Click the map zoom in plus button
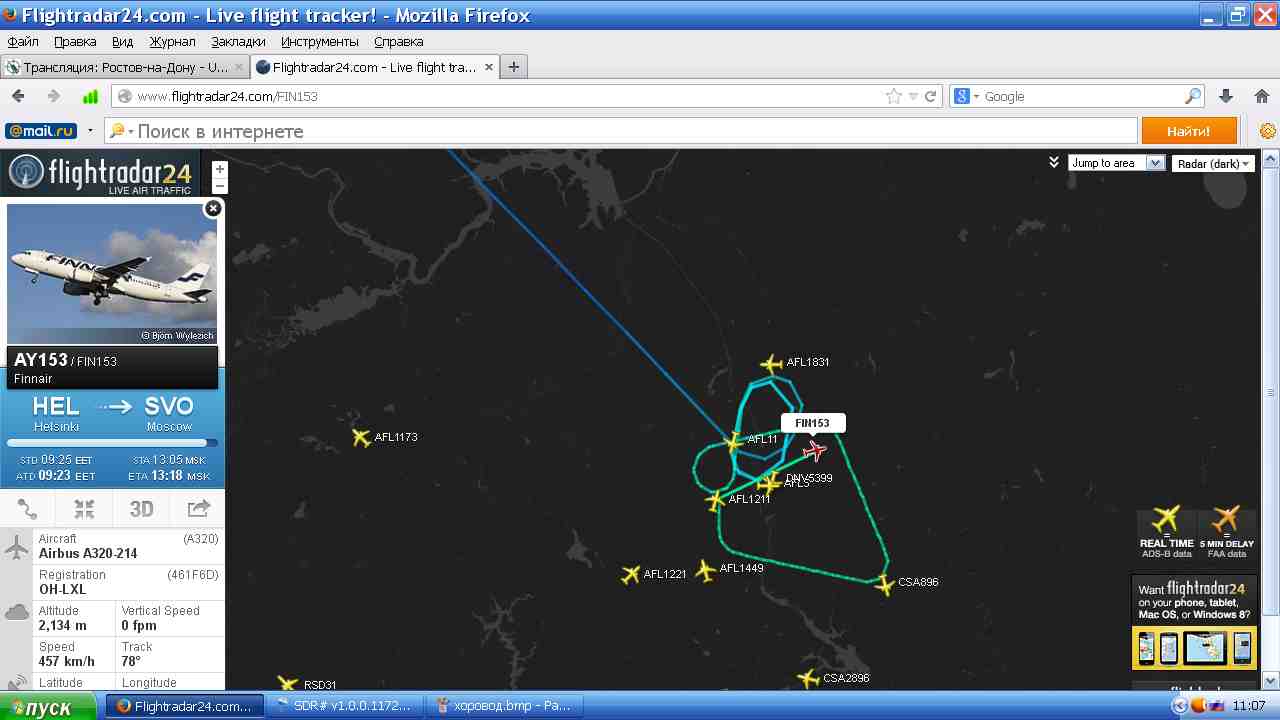1280x720 pixels. (x=220, y=169)
